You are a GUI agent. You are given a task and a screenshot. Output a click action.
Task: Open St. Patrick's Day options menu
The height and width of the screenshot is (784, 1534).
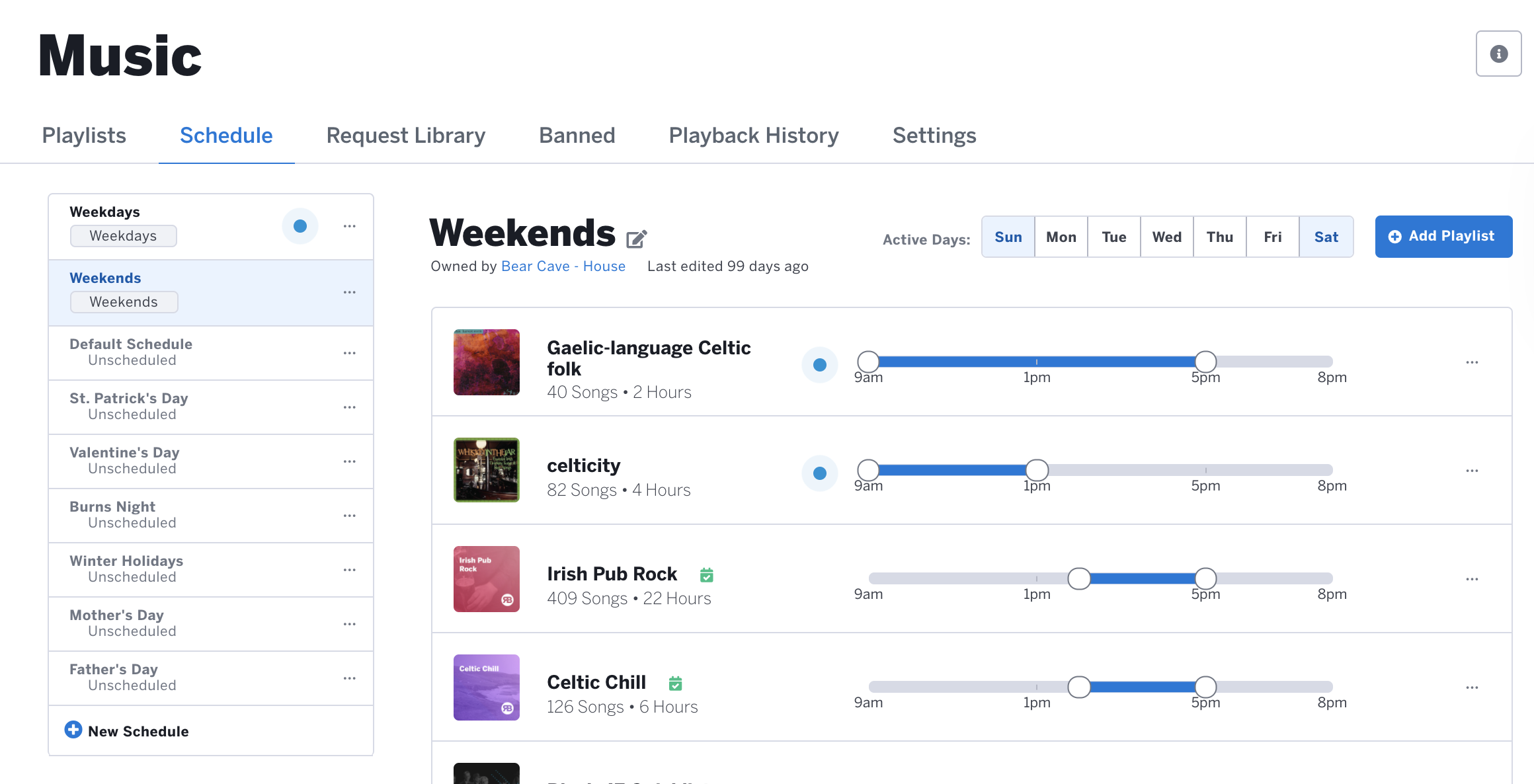click(x=350, y=407)
